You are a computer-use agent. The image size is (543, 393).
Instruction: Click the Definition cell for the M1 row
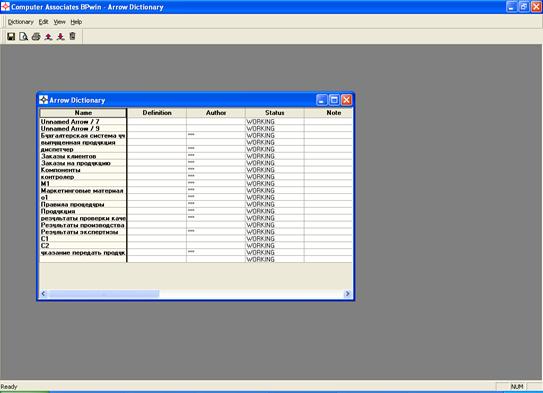tap(157, 184)
